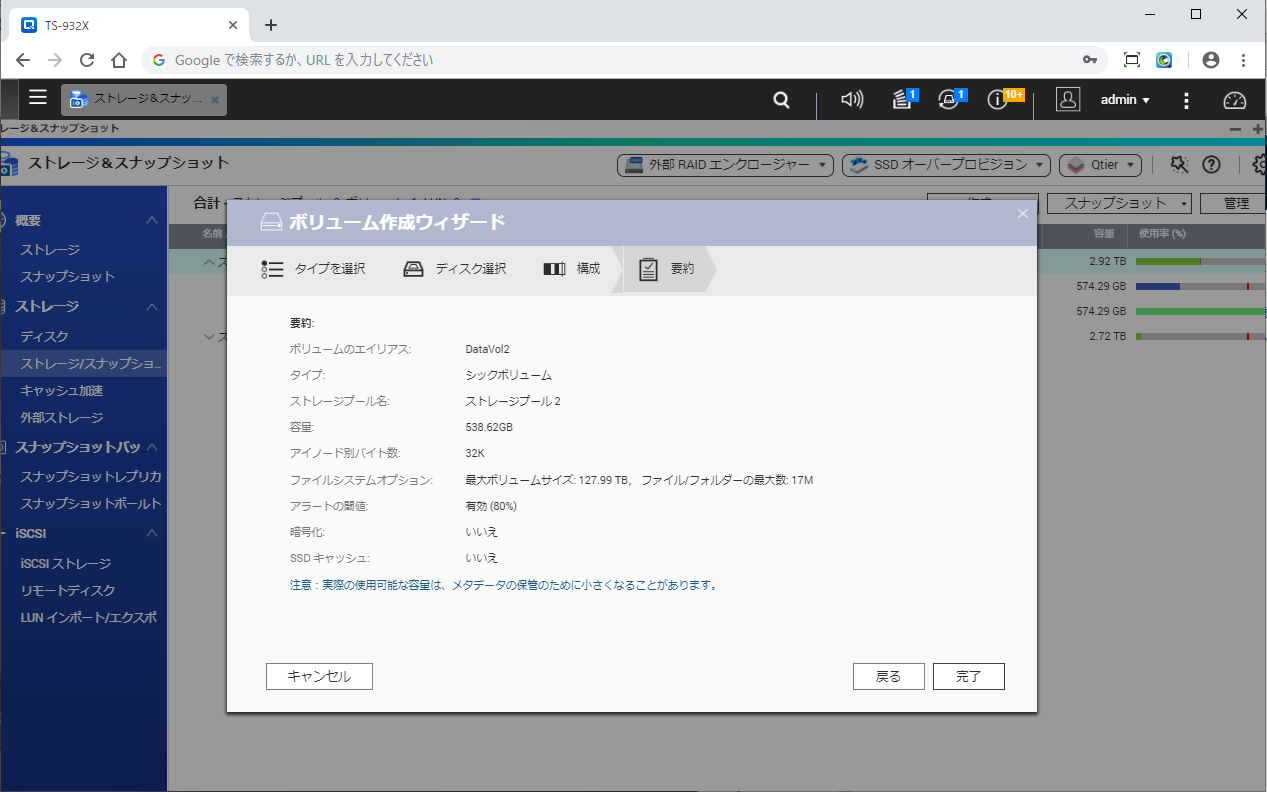
Task: Click the browser address bar
Action: 620,60
